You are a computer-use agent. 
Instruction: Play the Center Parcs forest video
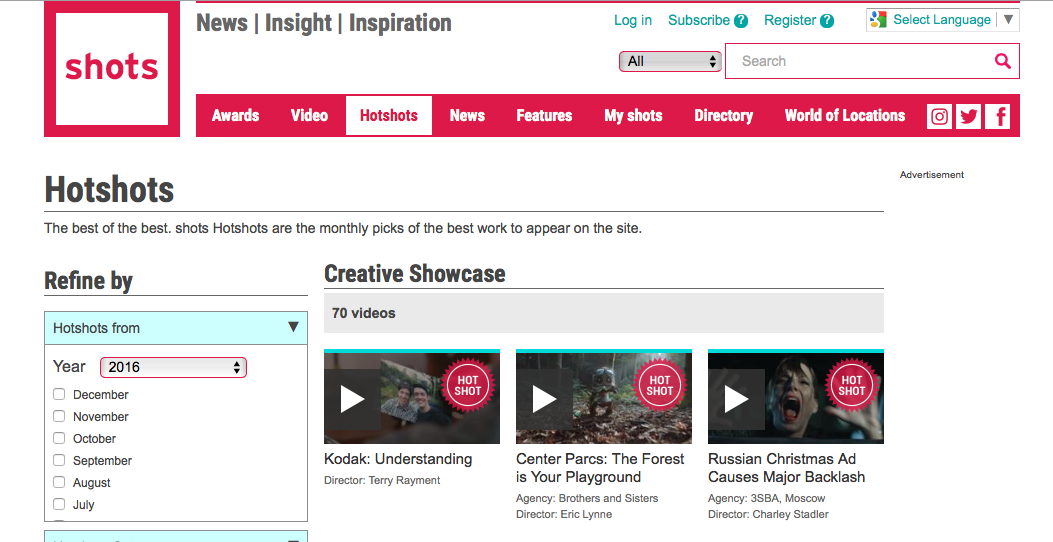pyautogui.click(x=544, y=399)
